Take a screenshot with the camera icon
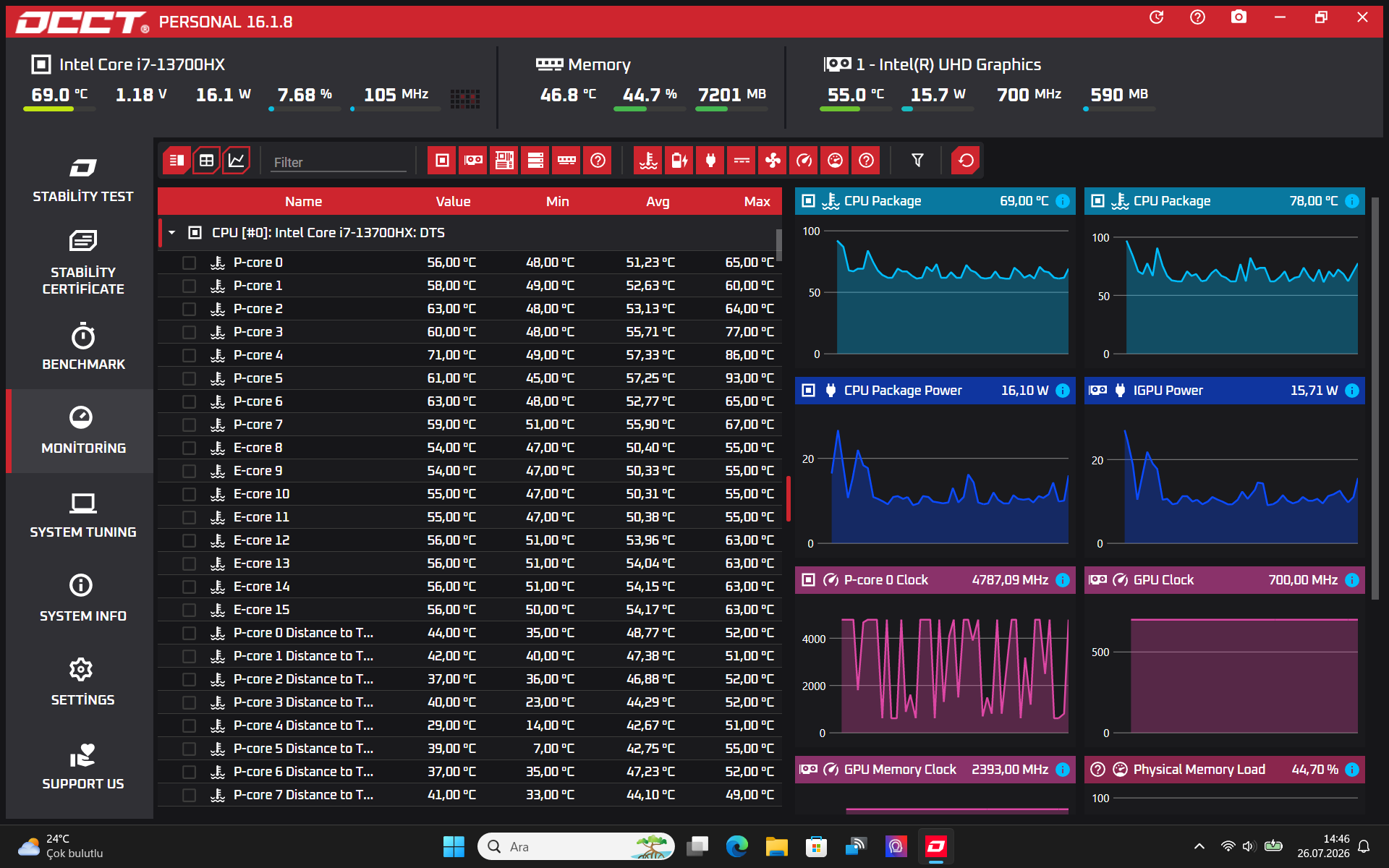The image size is (1389, 868). click(x=1239, y=17)
